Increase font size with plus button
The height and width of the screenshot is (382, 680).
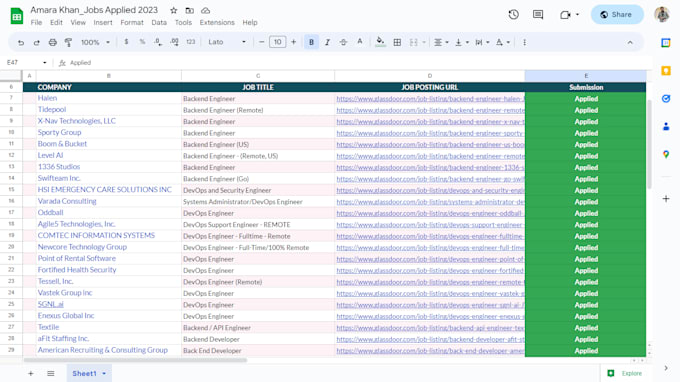pos(294,42)
